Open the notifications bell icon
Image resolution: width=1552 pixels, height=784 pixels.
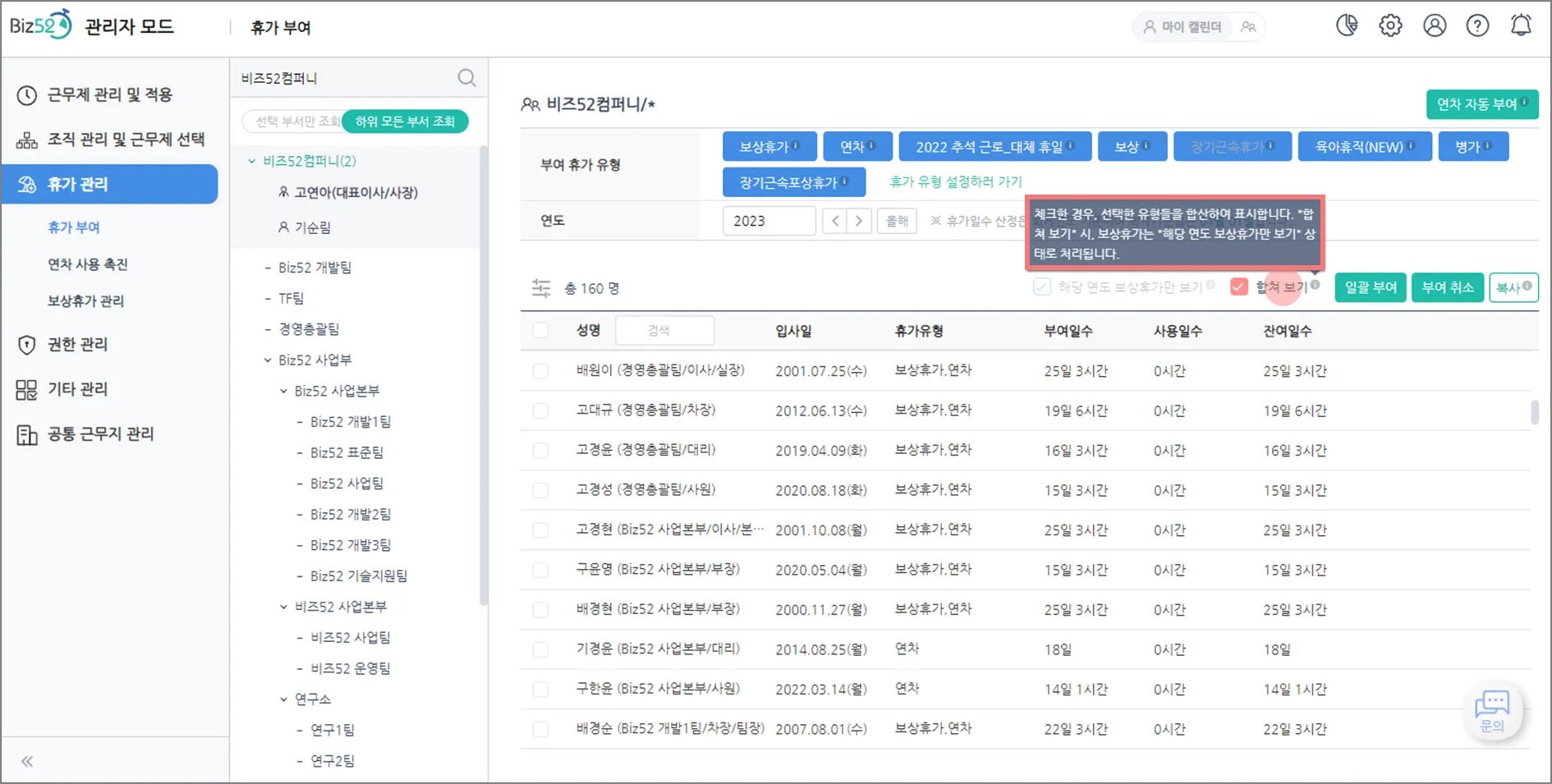(x=1521, y=26)
